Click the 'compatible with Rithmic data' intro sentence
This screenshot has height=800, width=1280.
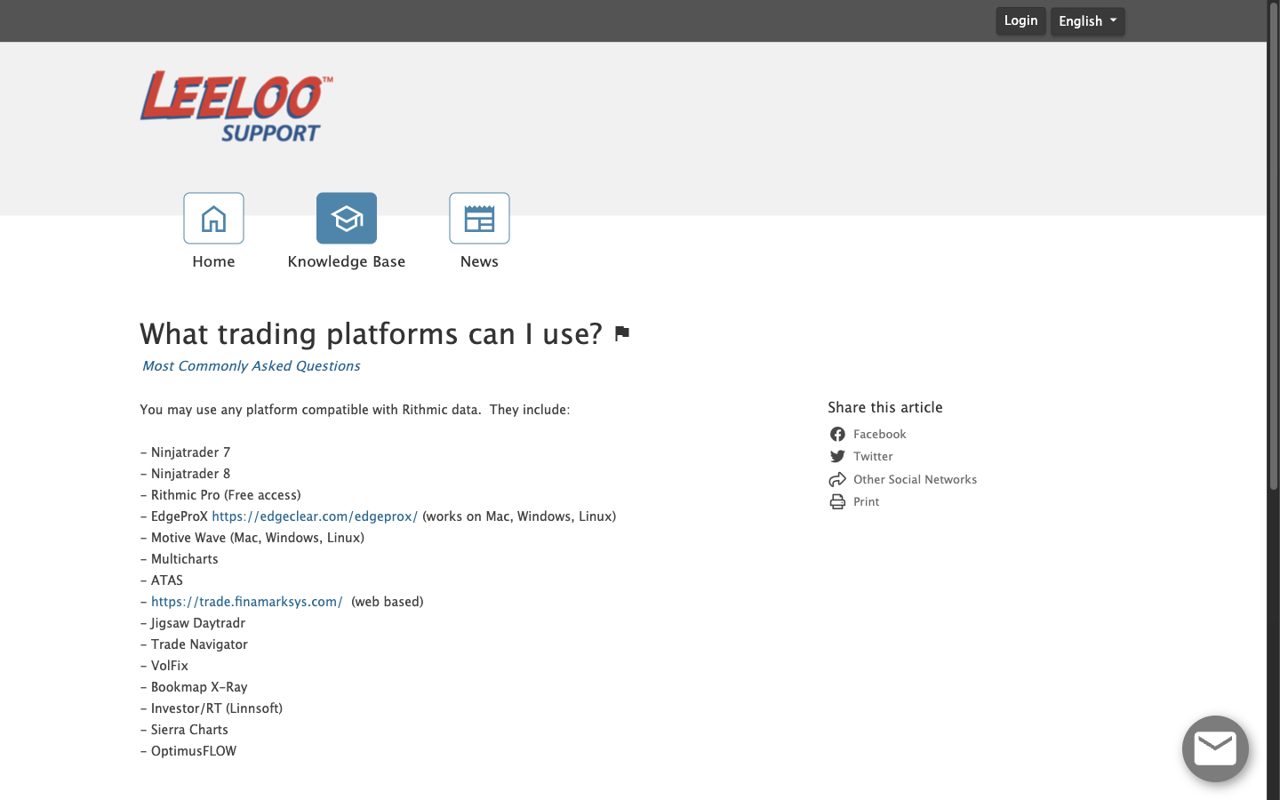pos(355,410)
